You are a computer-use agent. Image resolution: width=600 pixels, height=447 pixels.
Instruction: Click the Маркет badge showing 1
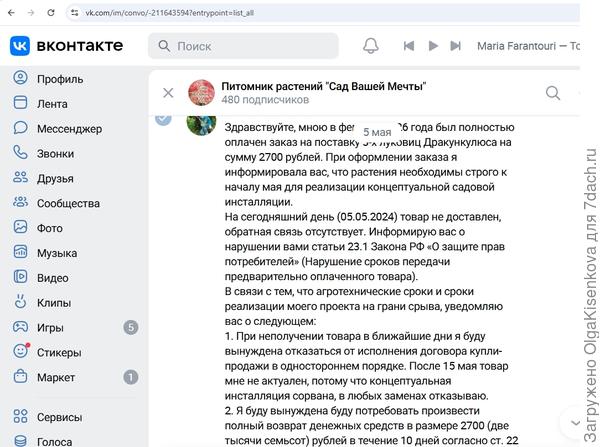[x=130, y=377]
